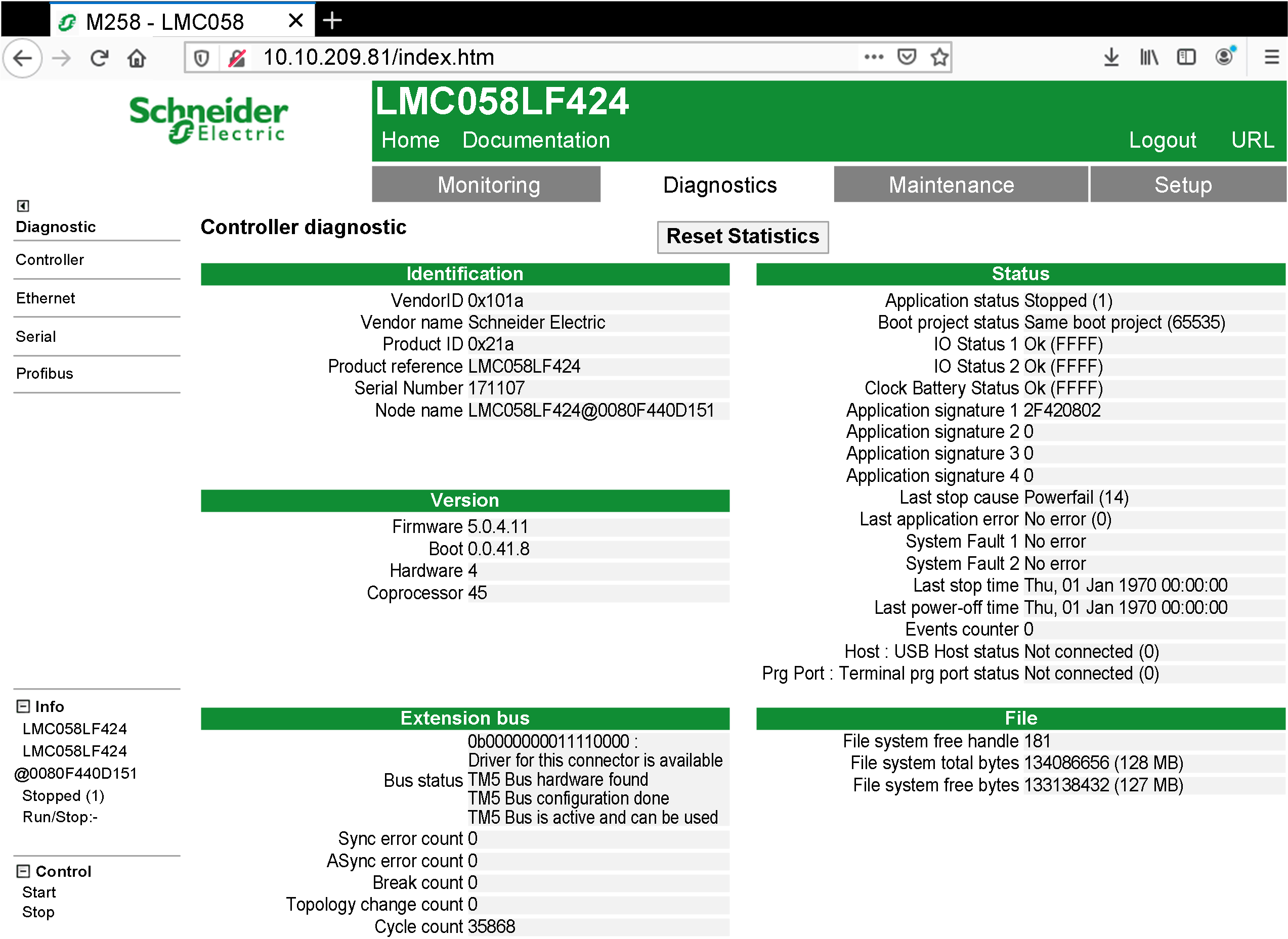Click the browser back arrow button
Image resolution: width=1288 pixels, height=939 pixels.
(x=23, y=58)
